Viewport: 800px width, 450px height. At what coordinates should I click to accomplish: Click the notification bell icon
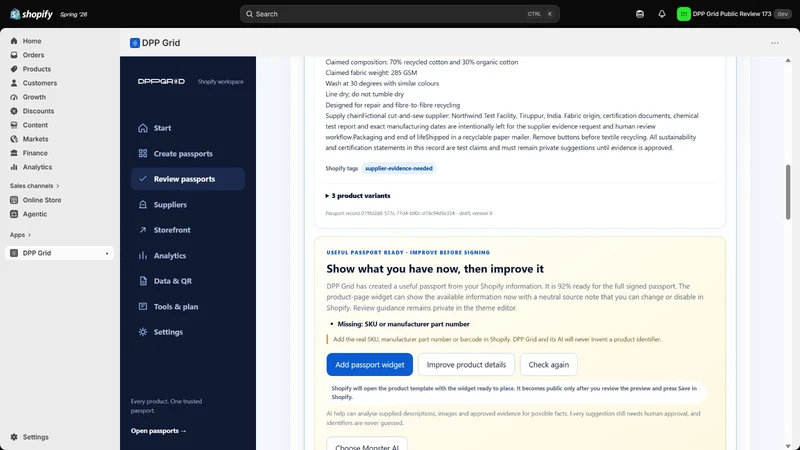[662, 14]
